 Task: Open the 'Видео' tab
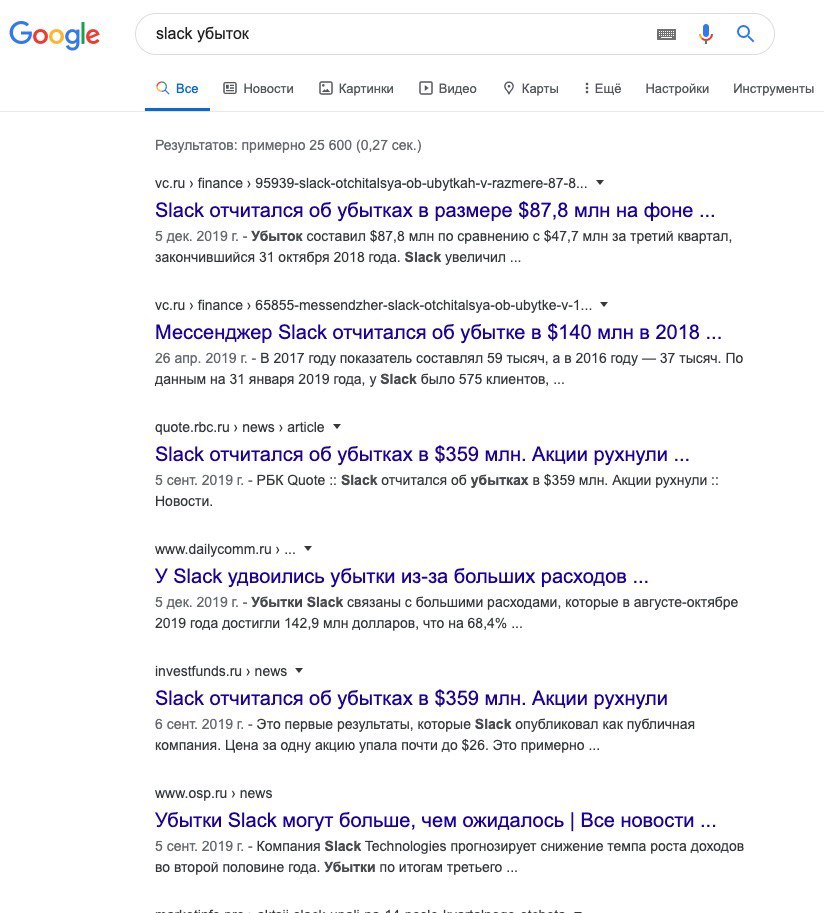point(448,89)
